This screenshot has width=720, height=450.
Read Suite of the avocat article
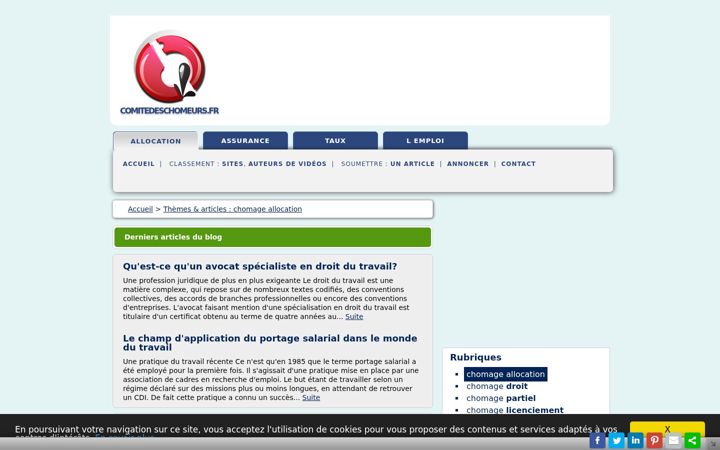tap(354, 316)
